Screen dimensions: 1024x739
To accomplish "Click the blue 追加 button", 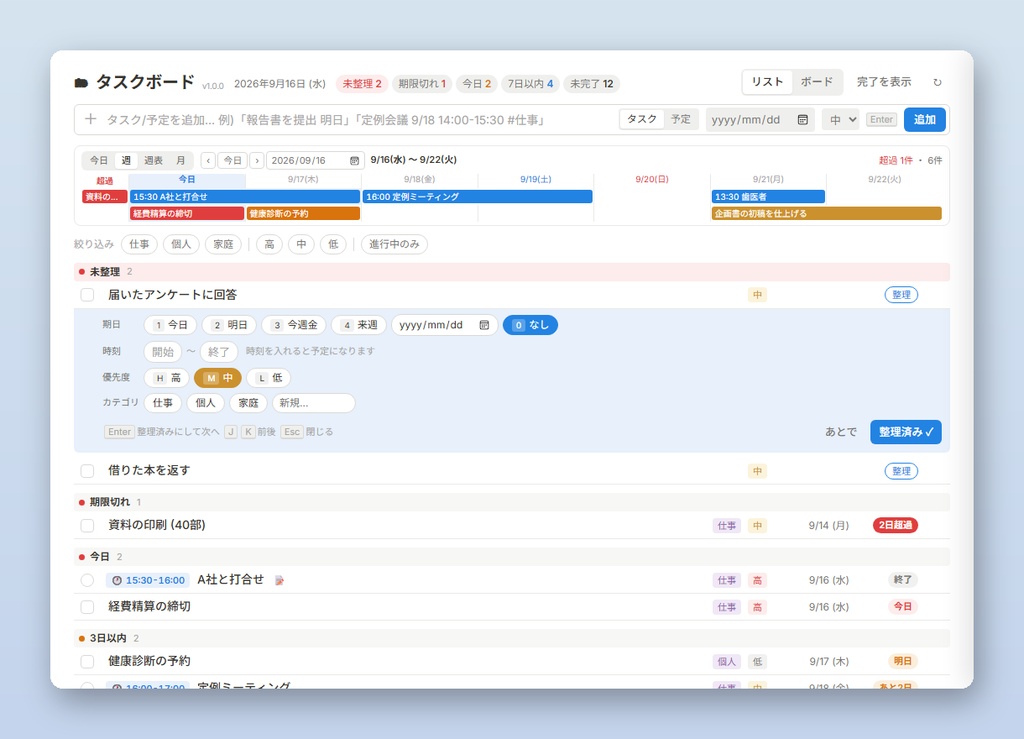I will pyautogui.click(x=925, y=119).
